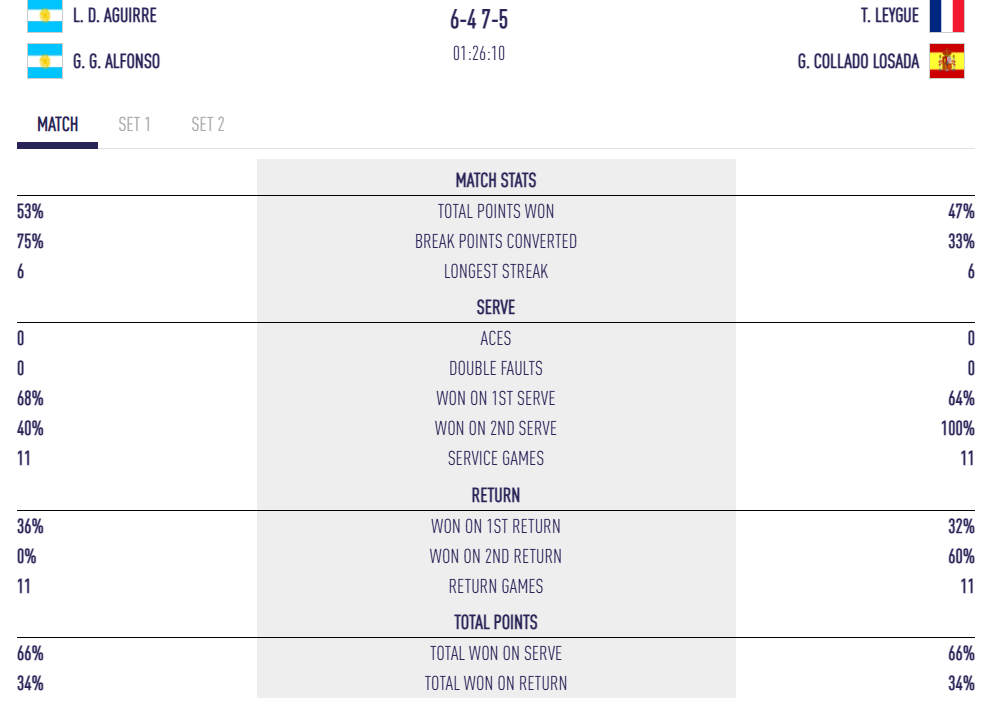Open the SET 1 tab
Image resolution: width=992 pixels, height=713 pixels.
coord(134,125)
